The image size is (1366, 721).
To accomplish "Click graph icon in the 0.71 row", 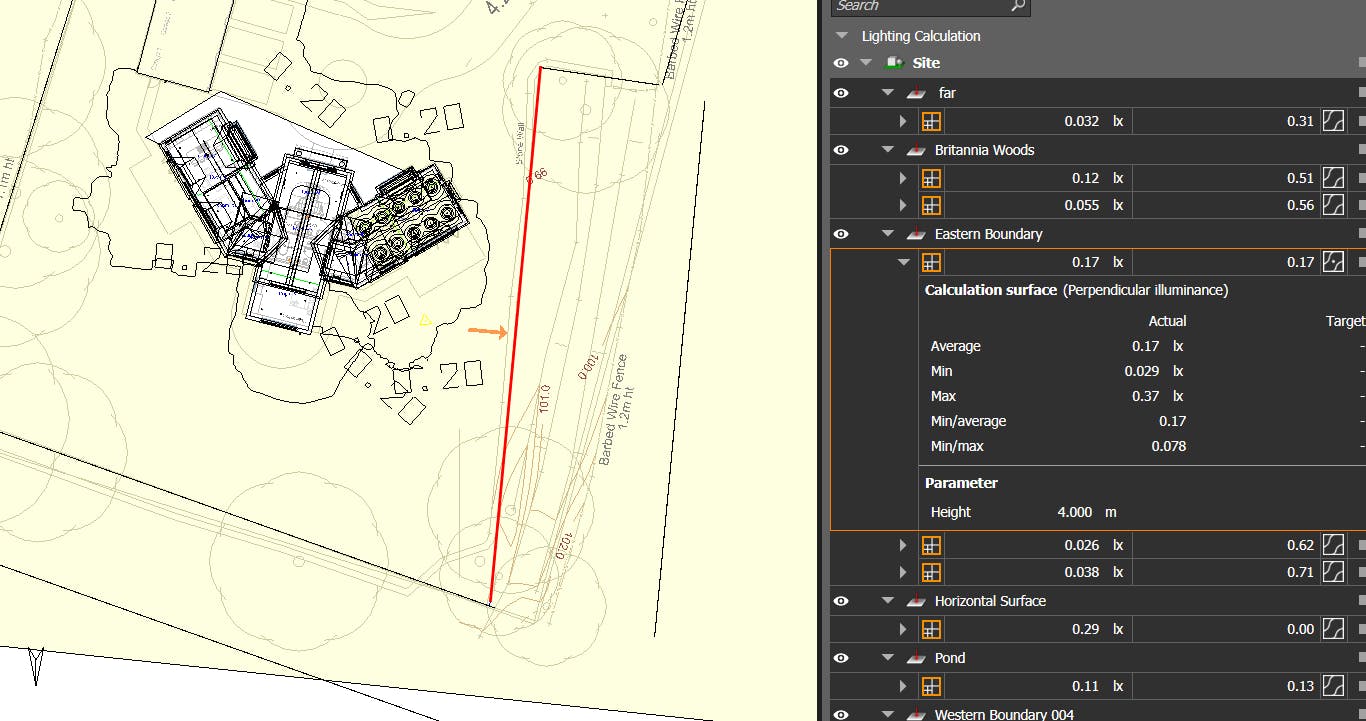I will tap(1333, 572).
